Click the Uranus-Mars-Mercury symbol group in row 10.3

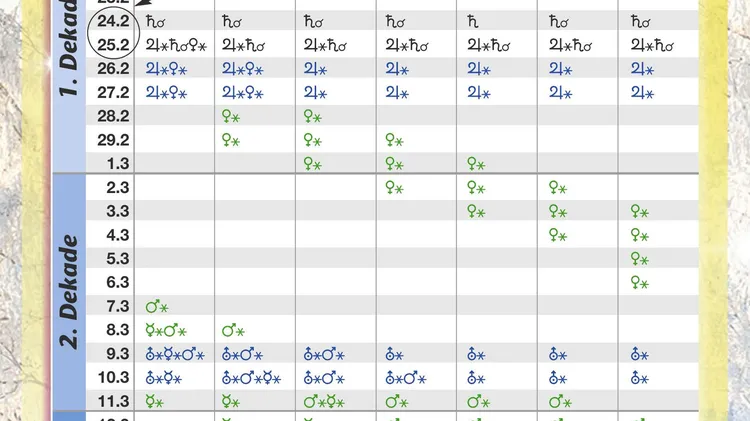click(x=252, y=378)
